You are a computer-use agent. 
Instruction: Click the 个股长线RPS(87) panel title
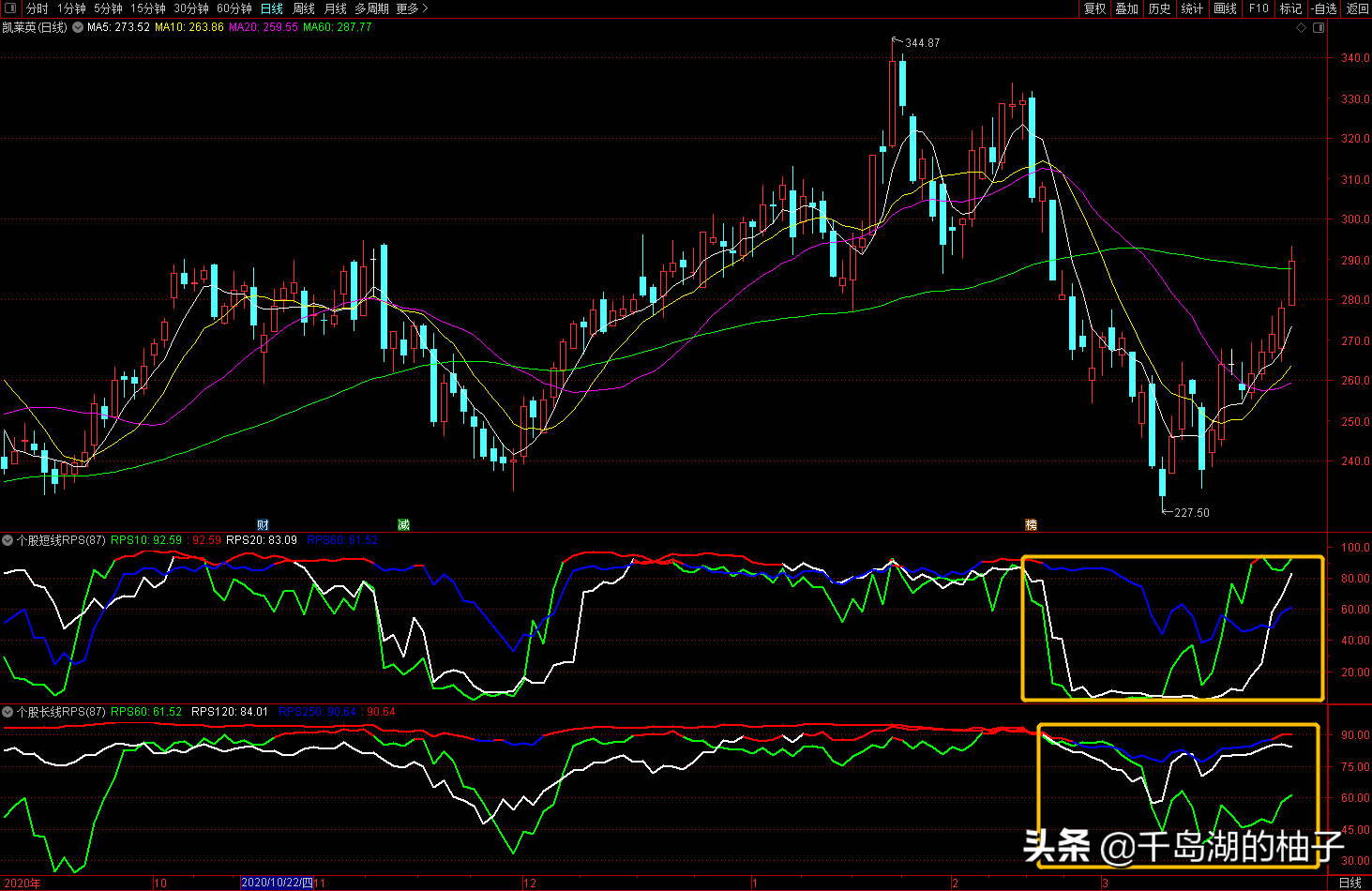pyautogui.click(x=61, y=712)
